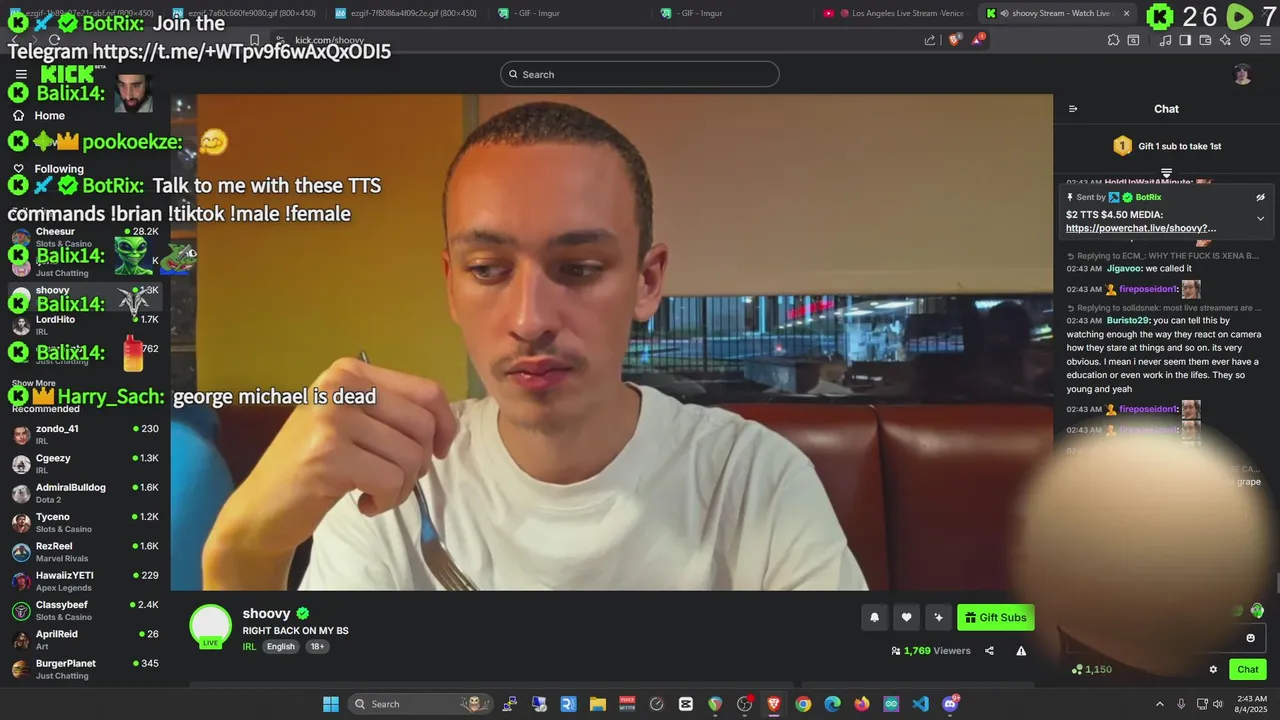1280x720 pixels.
Task: Click the taskbar volume speaker icon
Action: (1218, 704)
